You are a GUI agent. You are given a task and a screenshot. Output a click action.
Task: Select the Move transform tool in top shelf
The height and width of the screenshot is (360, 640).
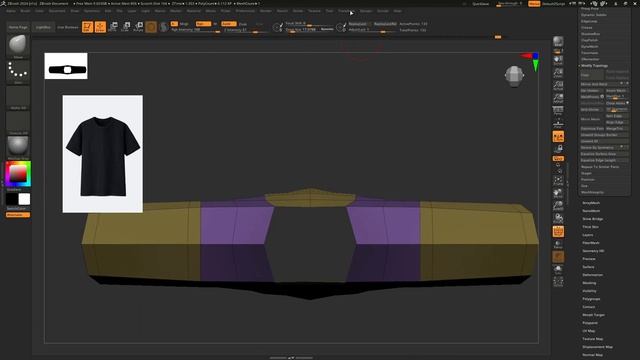pyautogui.click(x=113, y=27)
